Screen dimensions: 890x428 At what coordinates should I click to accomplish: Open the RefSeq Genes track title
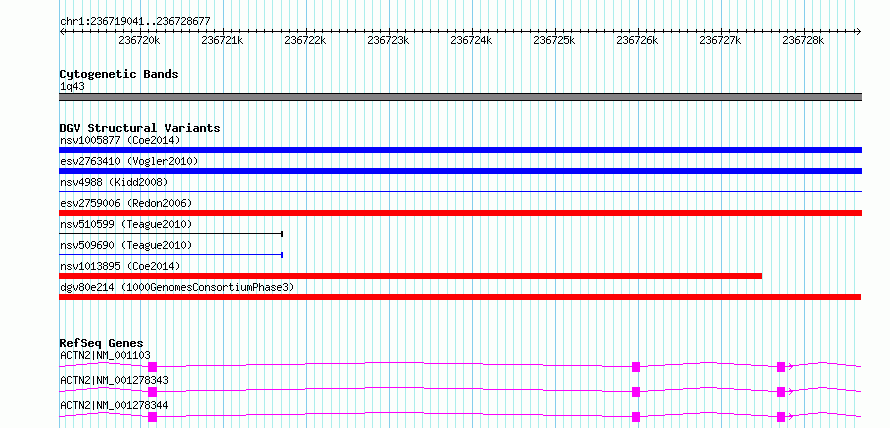point(102,343)
